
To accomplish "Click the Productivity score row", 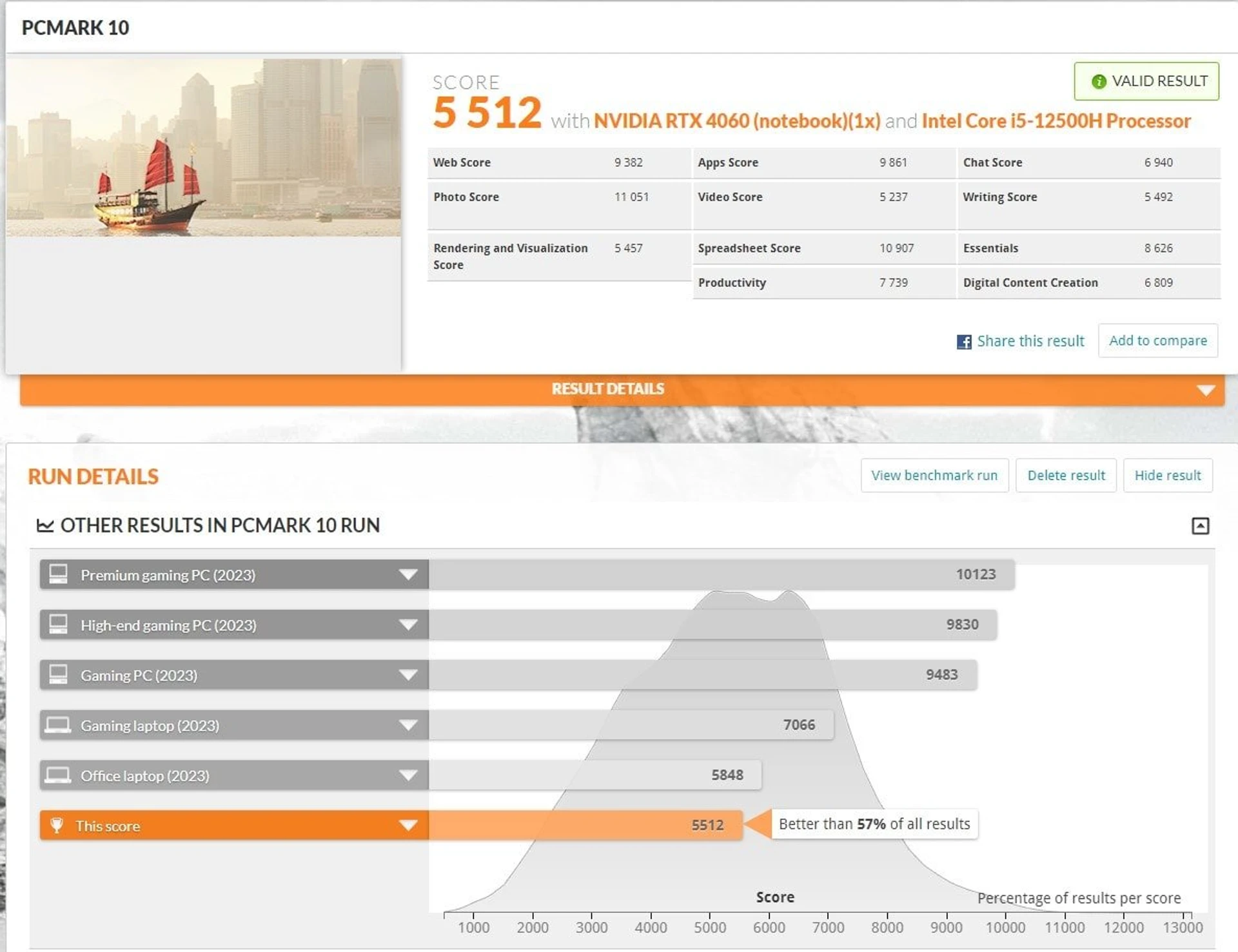I will click(x=824, y=282).
